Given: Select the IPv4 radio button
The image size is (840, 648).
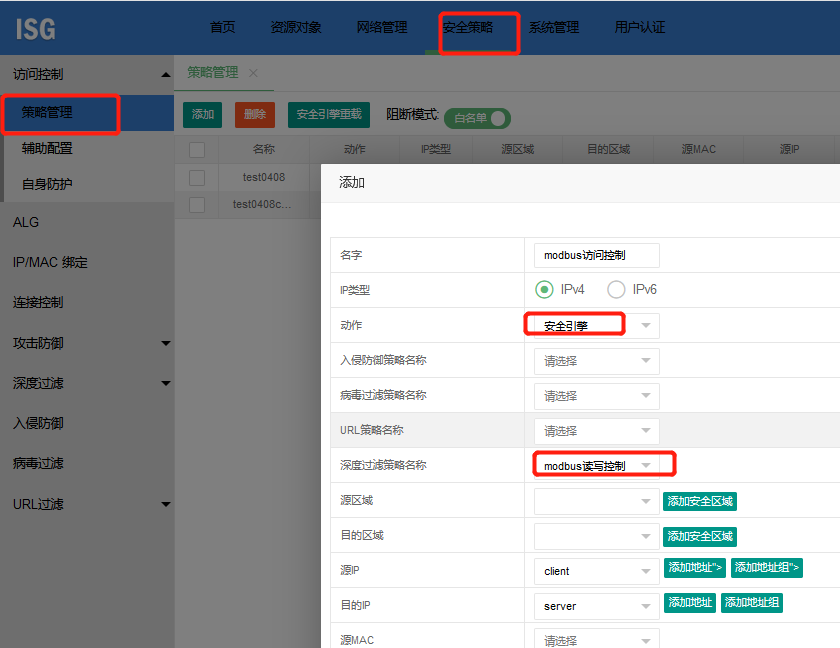Looking at the screenshot, I should point(544,290).
